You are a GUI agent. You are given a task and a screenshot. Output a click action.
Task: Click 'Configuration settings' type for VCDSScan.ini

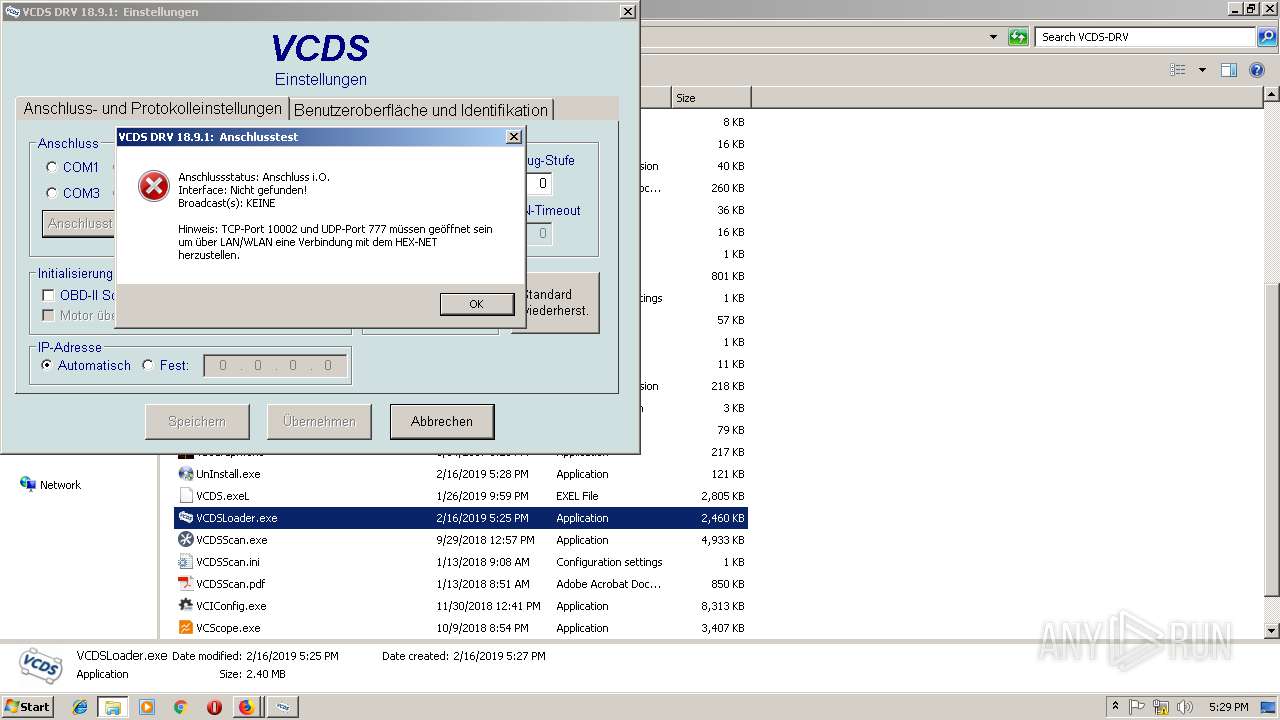609,562
